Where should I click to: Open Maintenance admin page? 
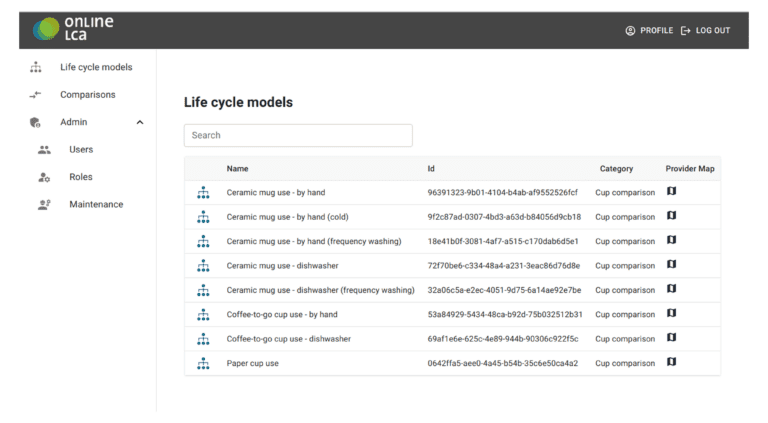[96, 204]
